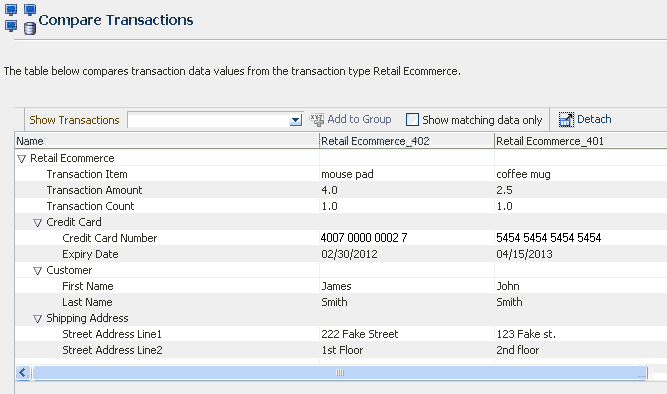Select the First Name row

point(341,286)
